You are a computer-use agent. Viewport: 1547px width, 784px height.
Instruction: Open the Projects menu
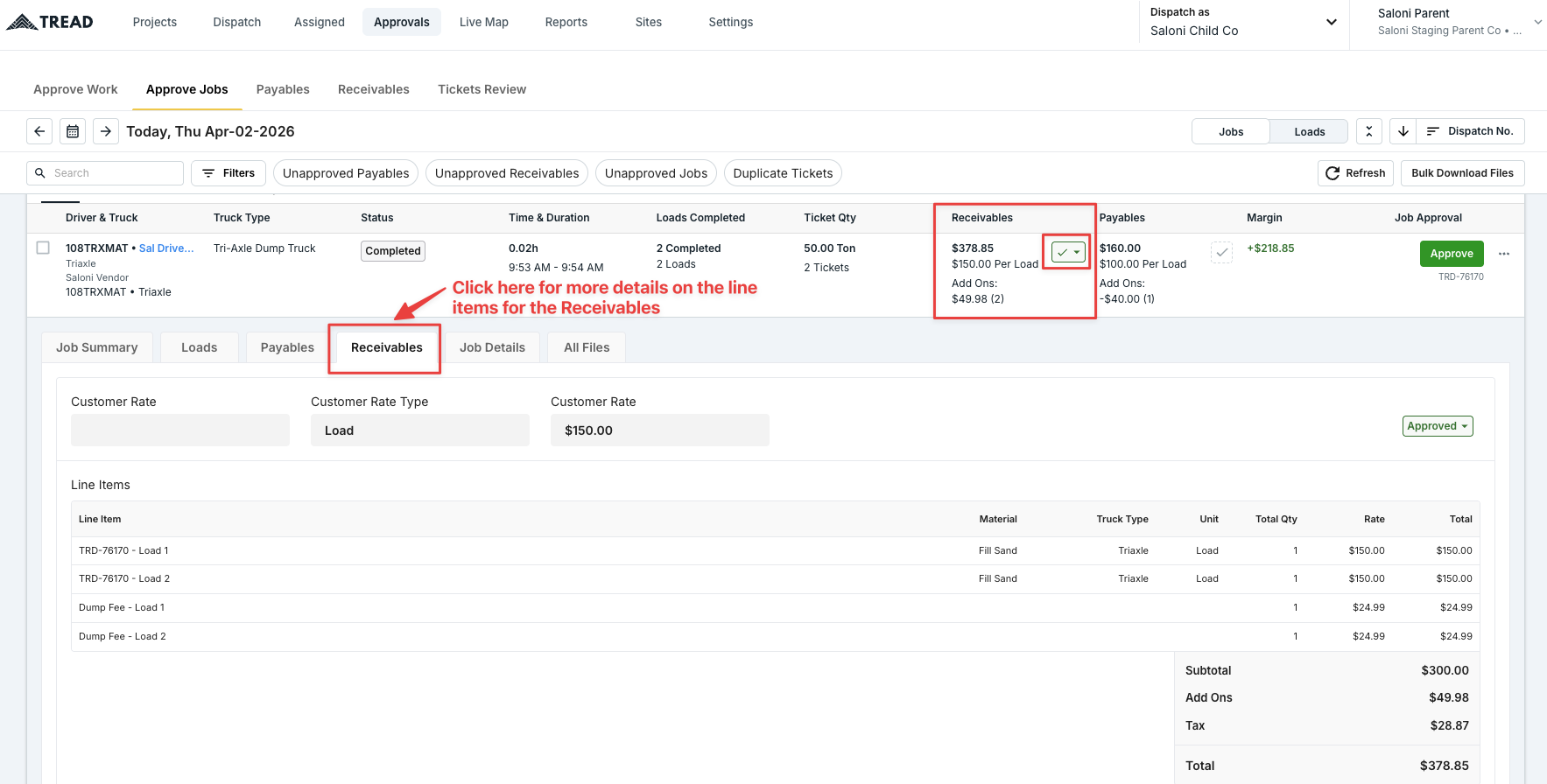[x=155, y=22]
